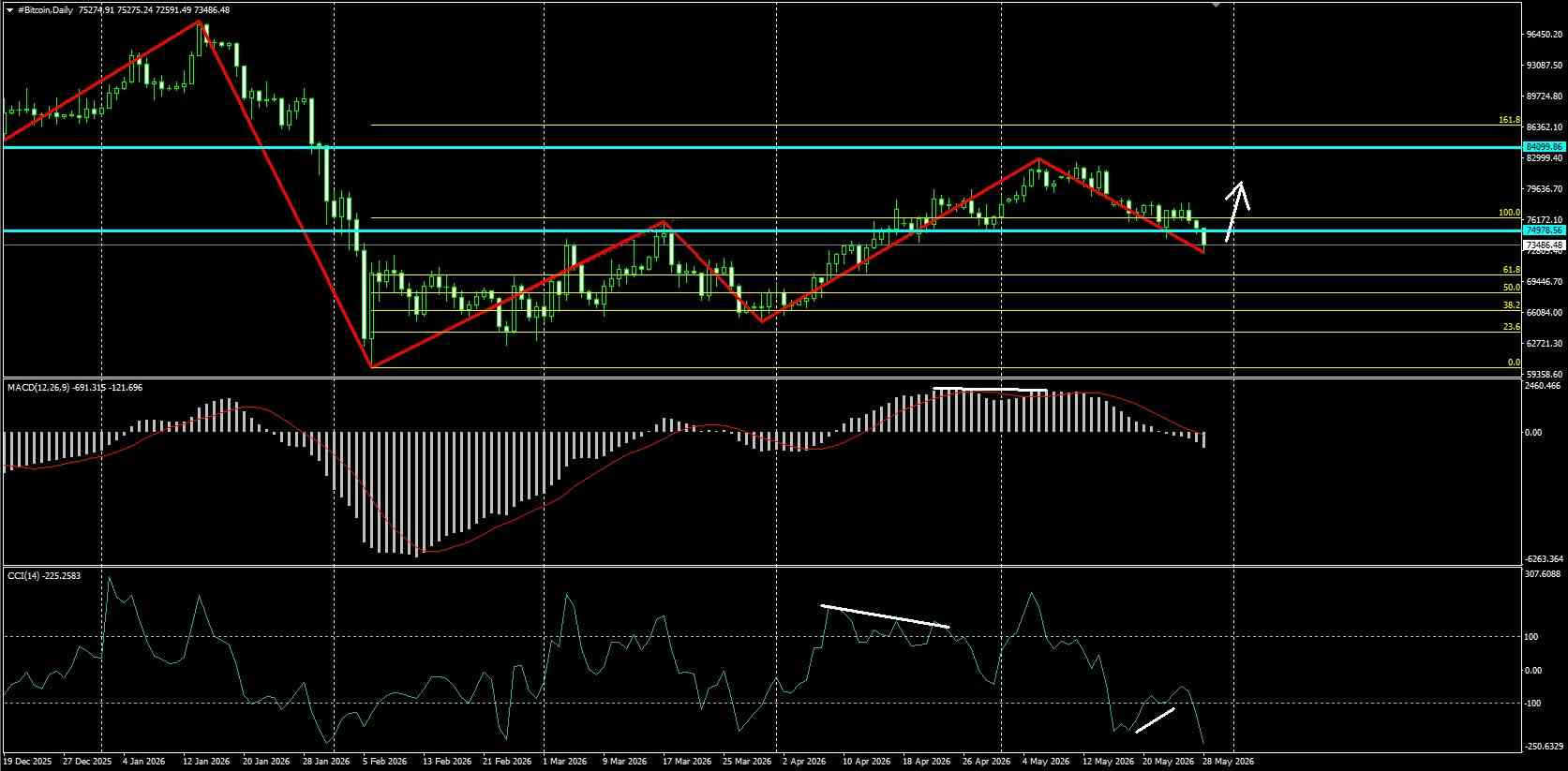The image size is (1568, 771).
Task: Click the Fibonacci 0.0 level label
Action: (1514, 363)
